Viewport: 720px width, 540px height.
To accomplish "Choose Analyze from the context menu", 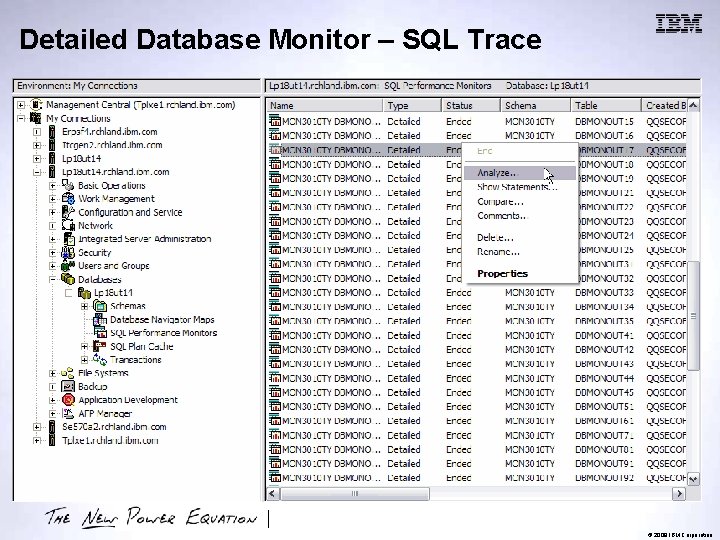I will pos(520,173).
